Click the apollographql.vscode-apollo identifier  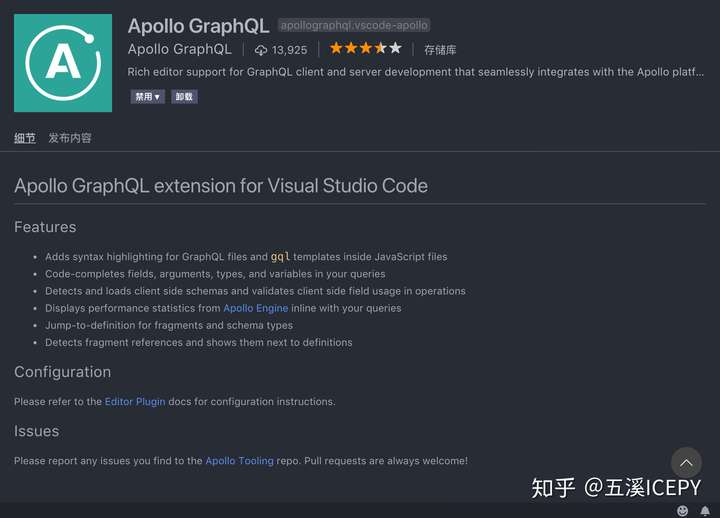coord(354,25)
